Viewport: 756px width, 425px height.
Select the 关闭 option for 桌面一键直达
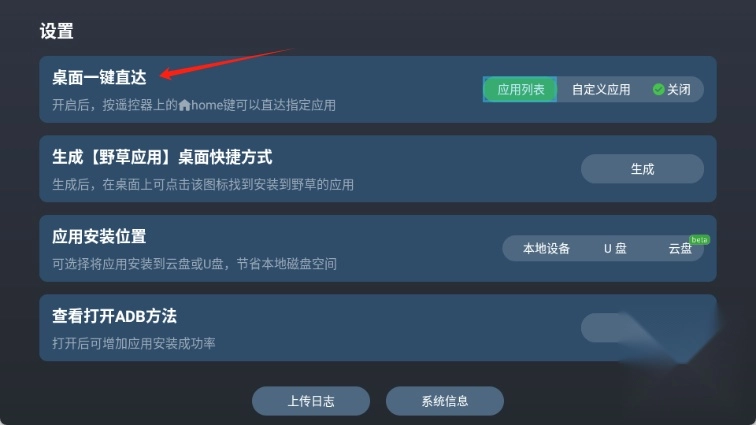tap(672, 90)
